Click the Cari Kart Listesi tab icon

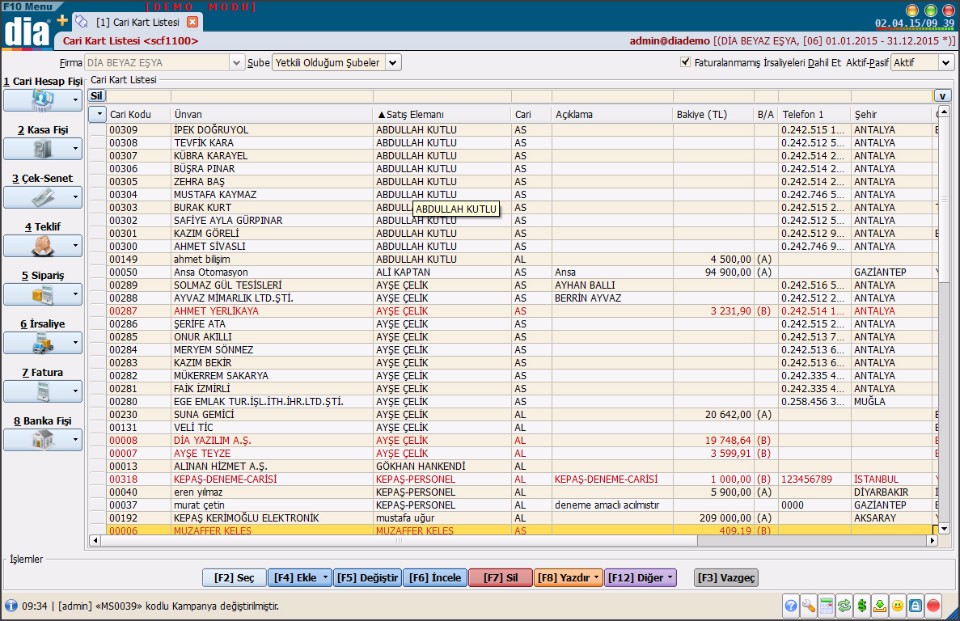coord(81,22)
